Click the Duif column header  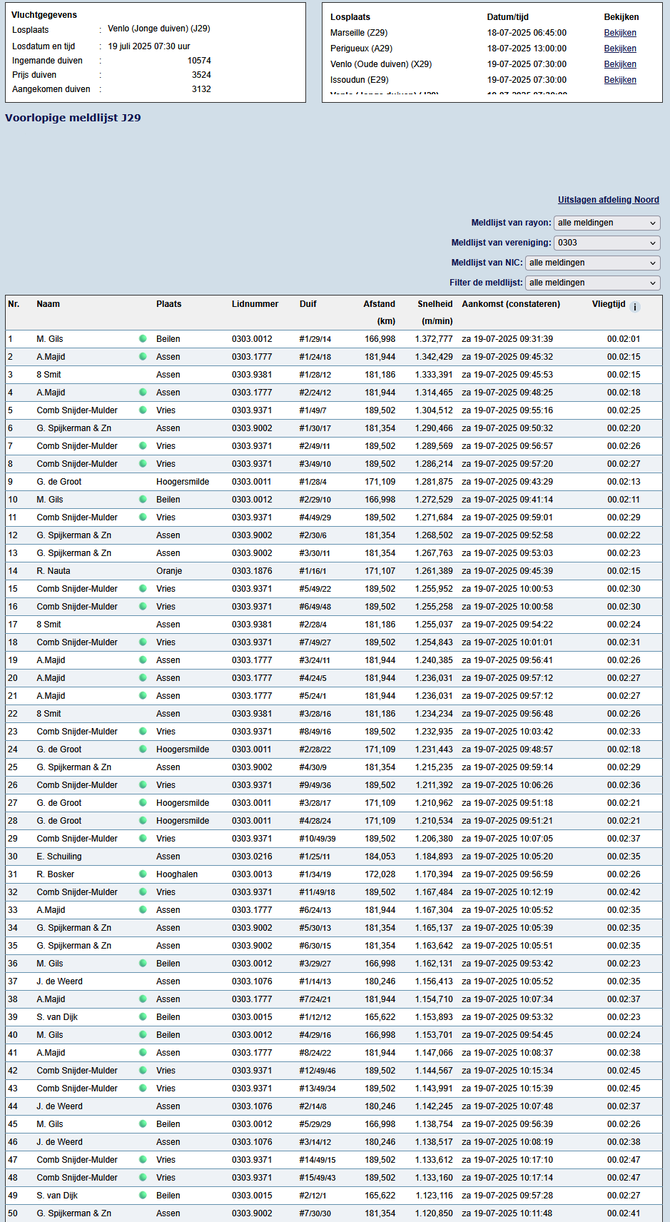pyautogui.click(x=308, y=303)
